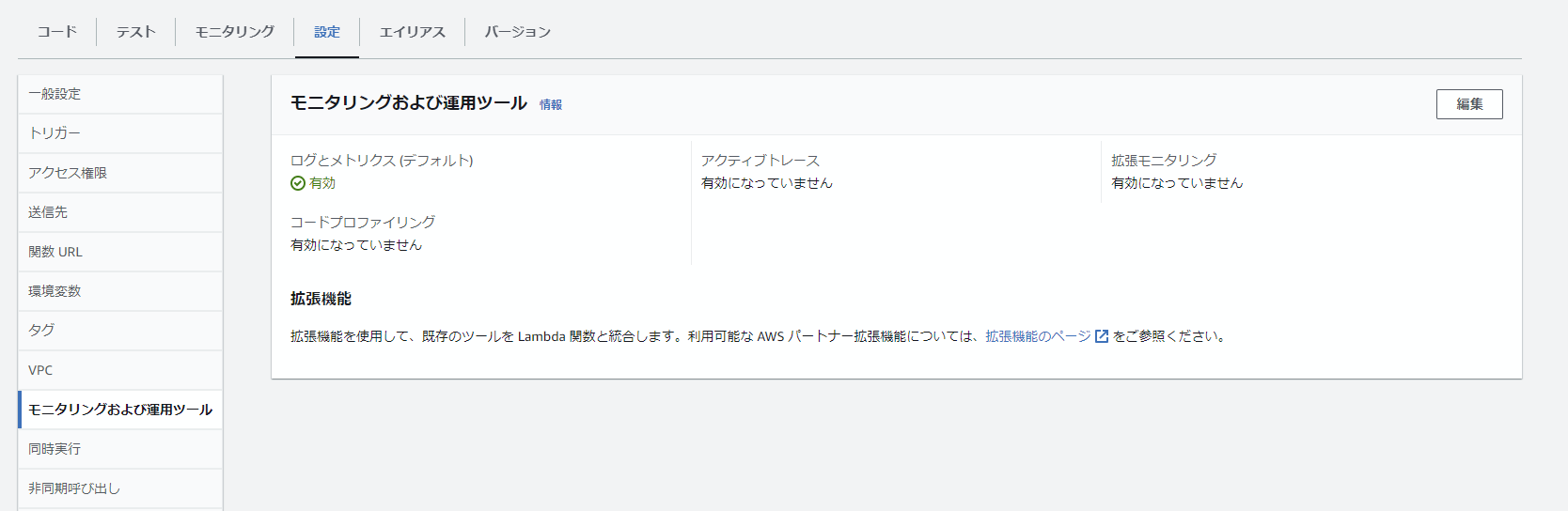Open 同時実行 settings
Viewport: 1568px width, 511px height.
120,449
